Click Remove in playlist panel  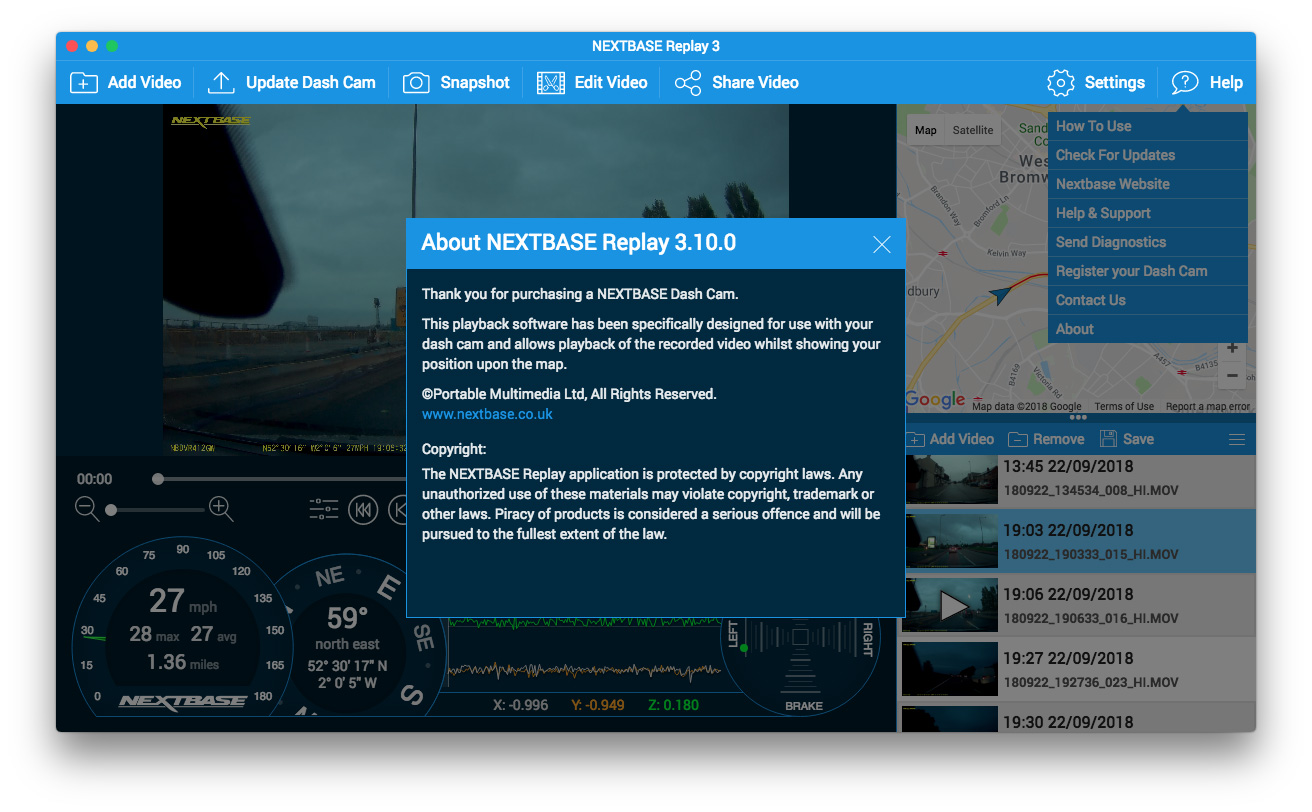[1046, 439]
